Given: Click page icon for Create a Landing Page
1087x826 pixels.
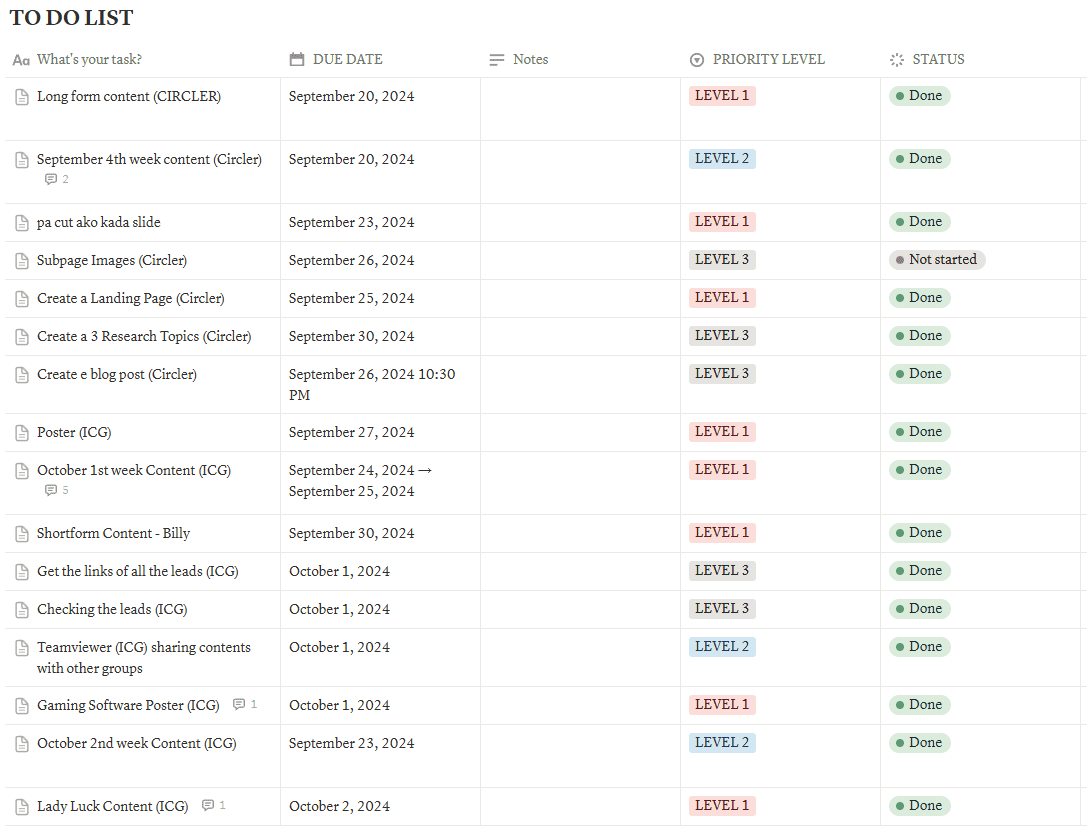Looking at the screenshot, I should click(22, 299).
